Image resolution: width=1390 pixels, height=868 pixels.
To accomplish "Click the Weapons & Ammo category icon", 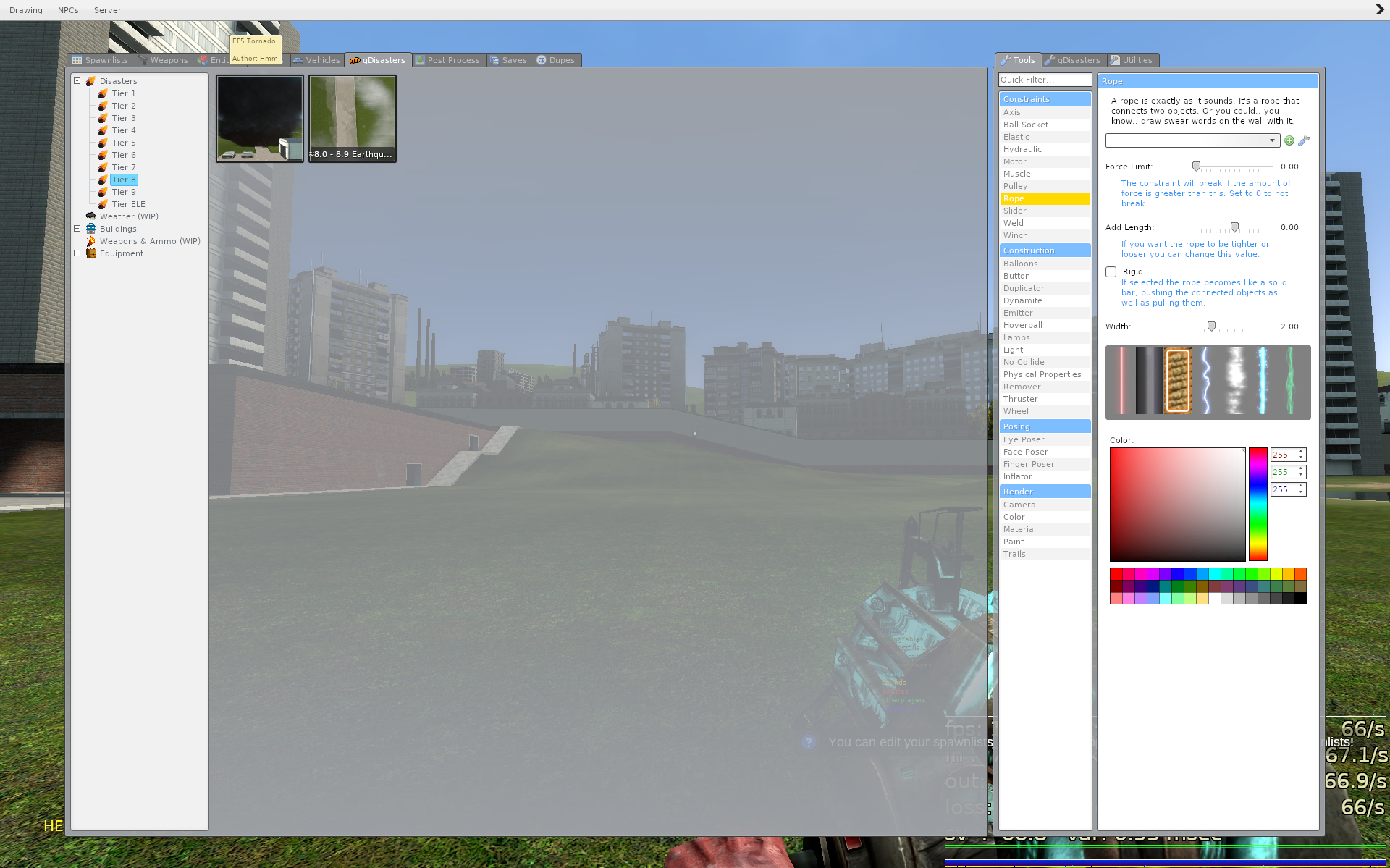I will 91,241.
